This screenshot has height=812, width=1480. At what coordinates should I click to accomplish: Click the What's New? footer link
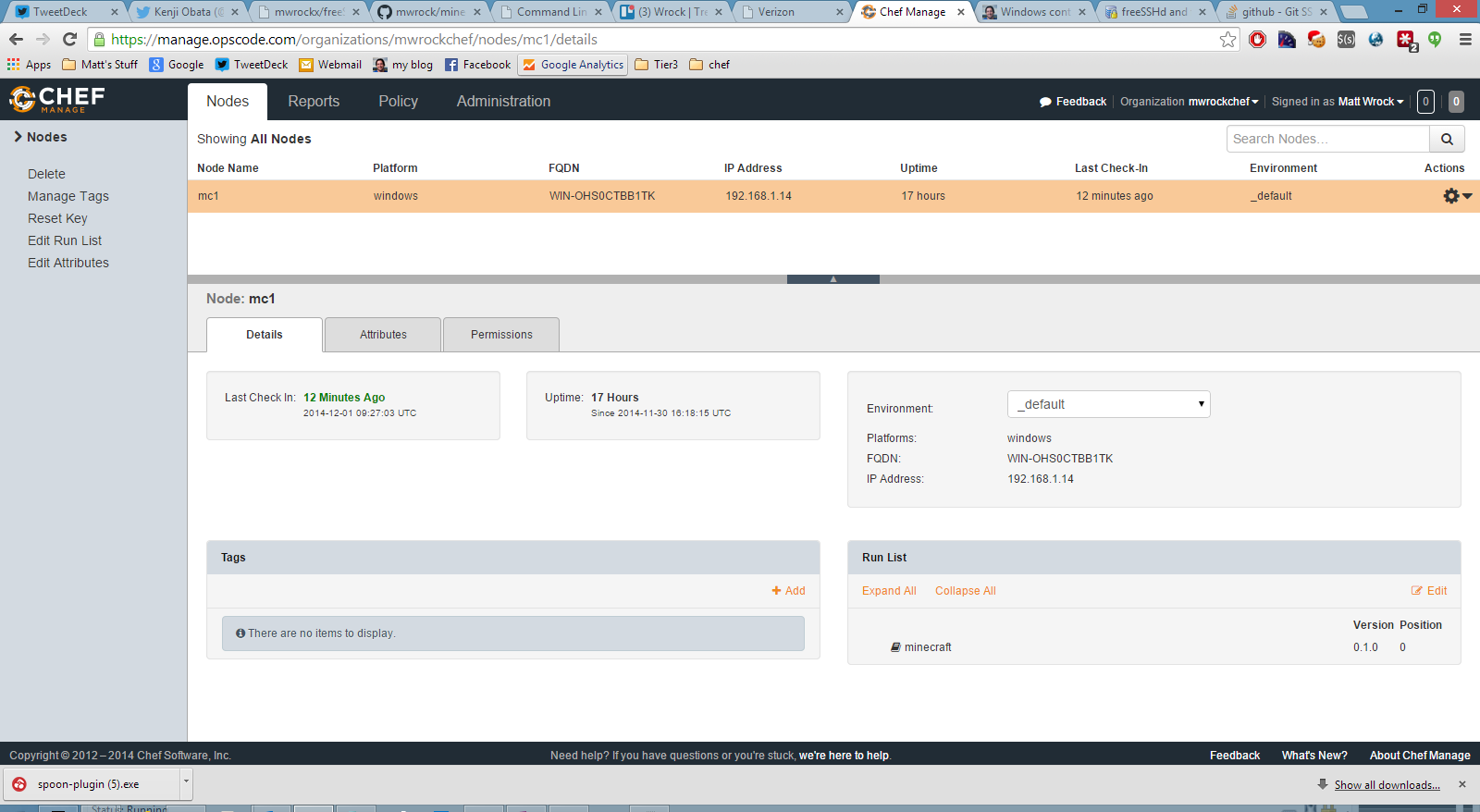[1314, 756]
